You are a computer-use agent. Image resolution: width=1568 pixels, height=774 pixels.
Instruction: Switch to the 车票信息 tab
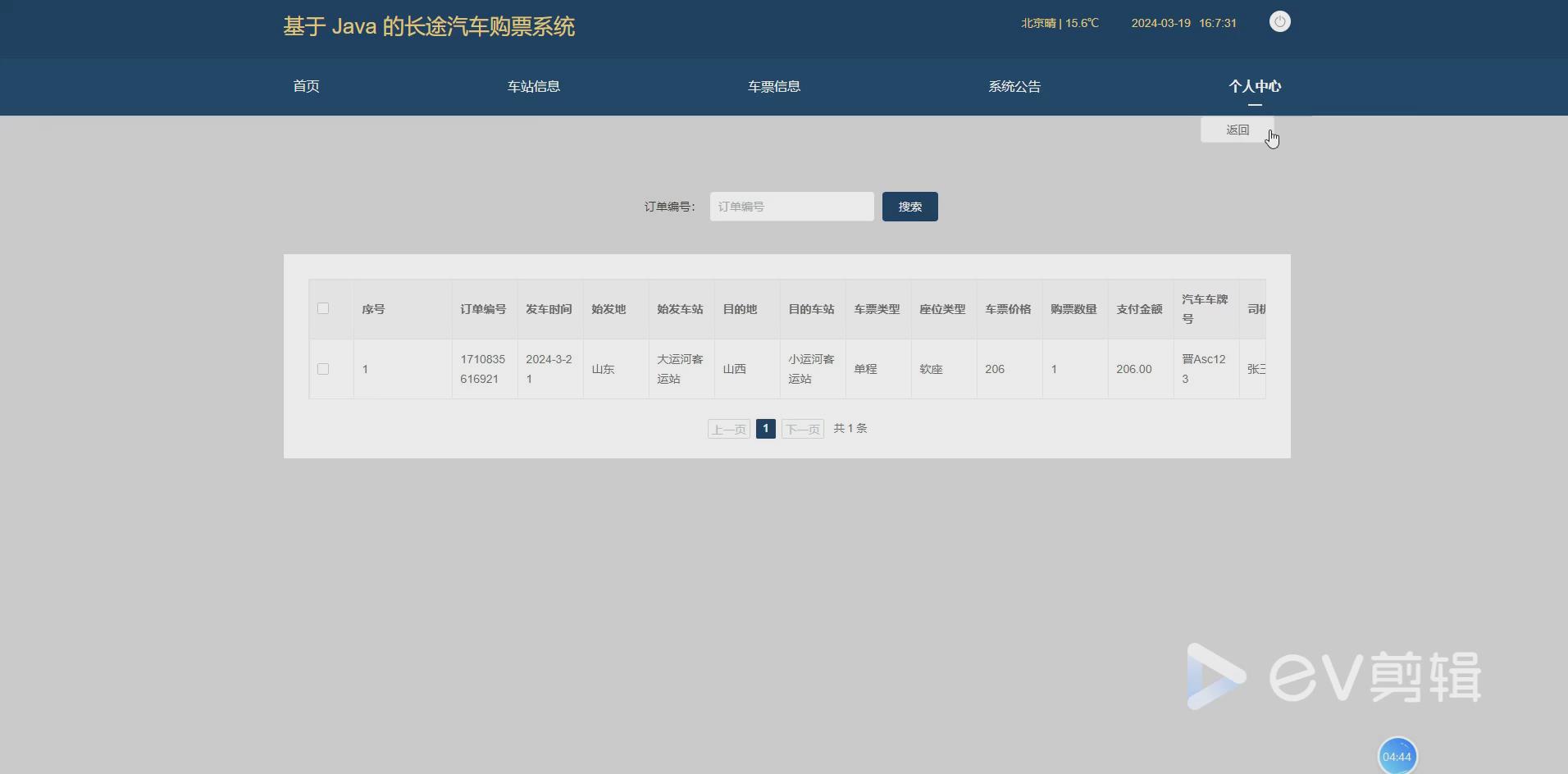coord(773,86)
